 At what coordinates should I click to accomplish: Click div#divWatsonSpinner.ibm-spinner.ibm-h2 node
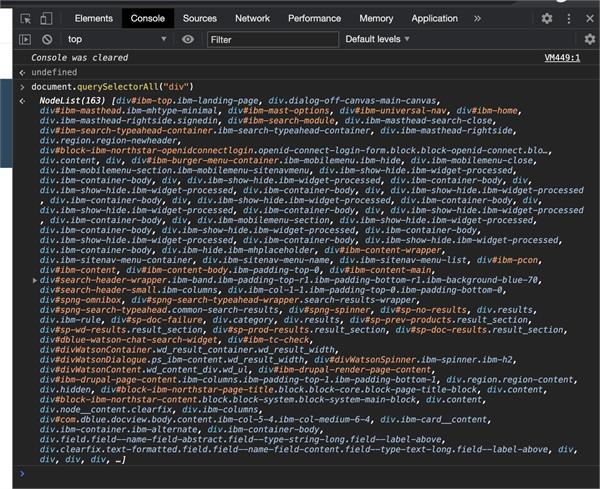pos(413,360)
